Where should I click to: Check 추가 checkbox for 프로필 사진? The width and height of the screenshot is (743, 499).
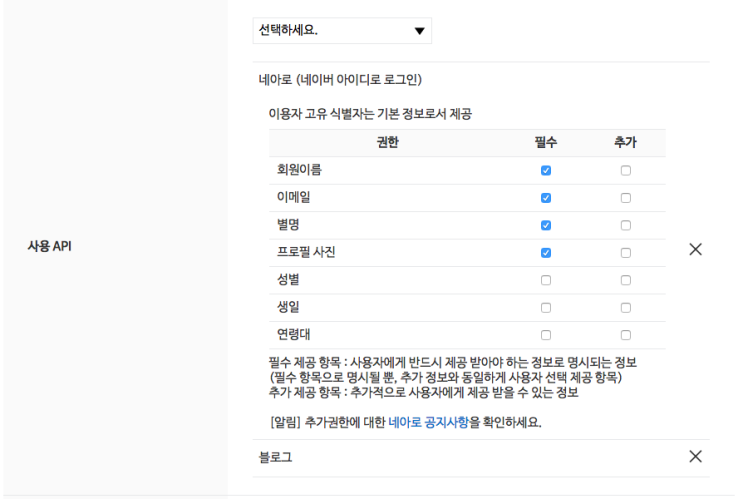click(x=625, y=253)
